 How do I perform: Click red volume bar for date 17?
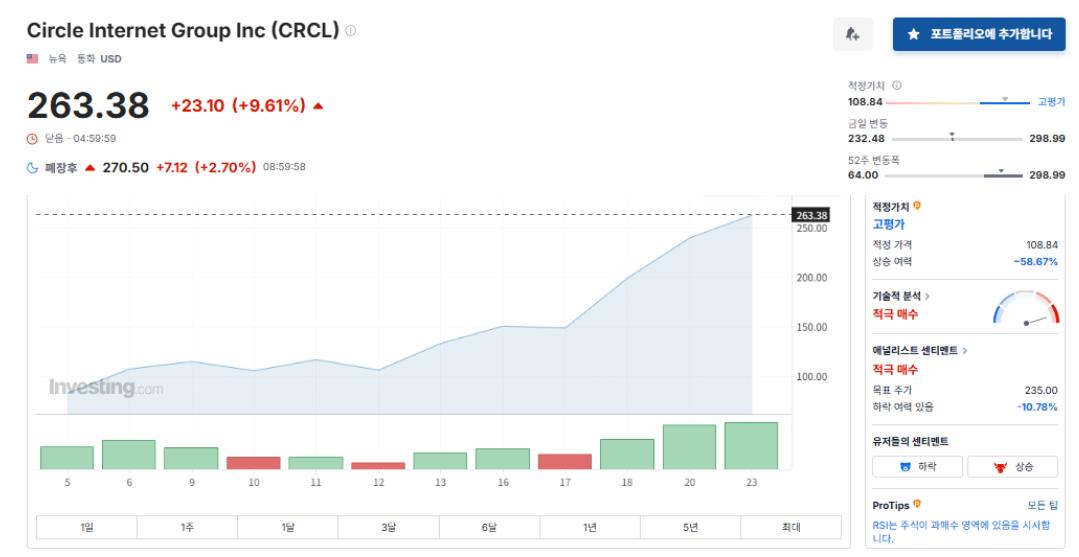[565, 461]
